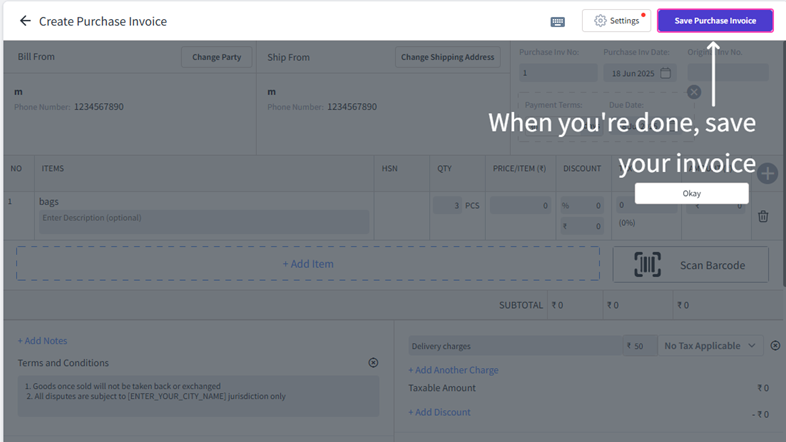786x442 pixels.
Task: Click Save Purchase Invoice
Action: pyautogui.click(x=715, y=21)
